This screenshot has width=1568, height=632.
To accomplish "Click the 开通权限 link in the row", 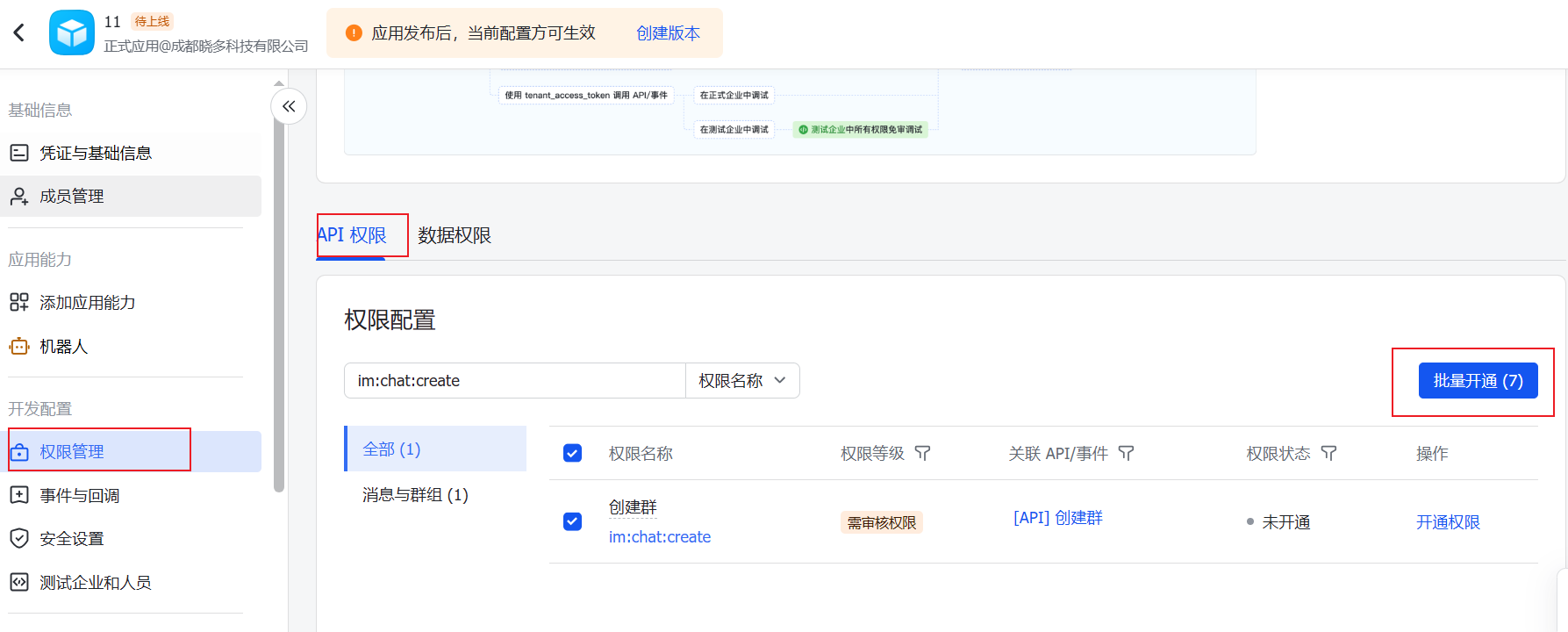I will point(1448,522).
